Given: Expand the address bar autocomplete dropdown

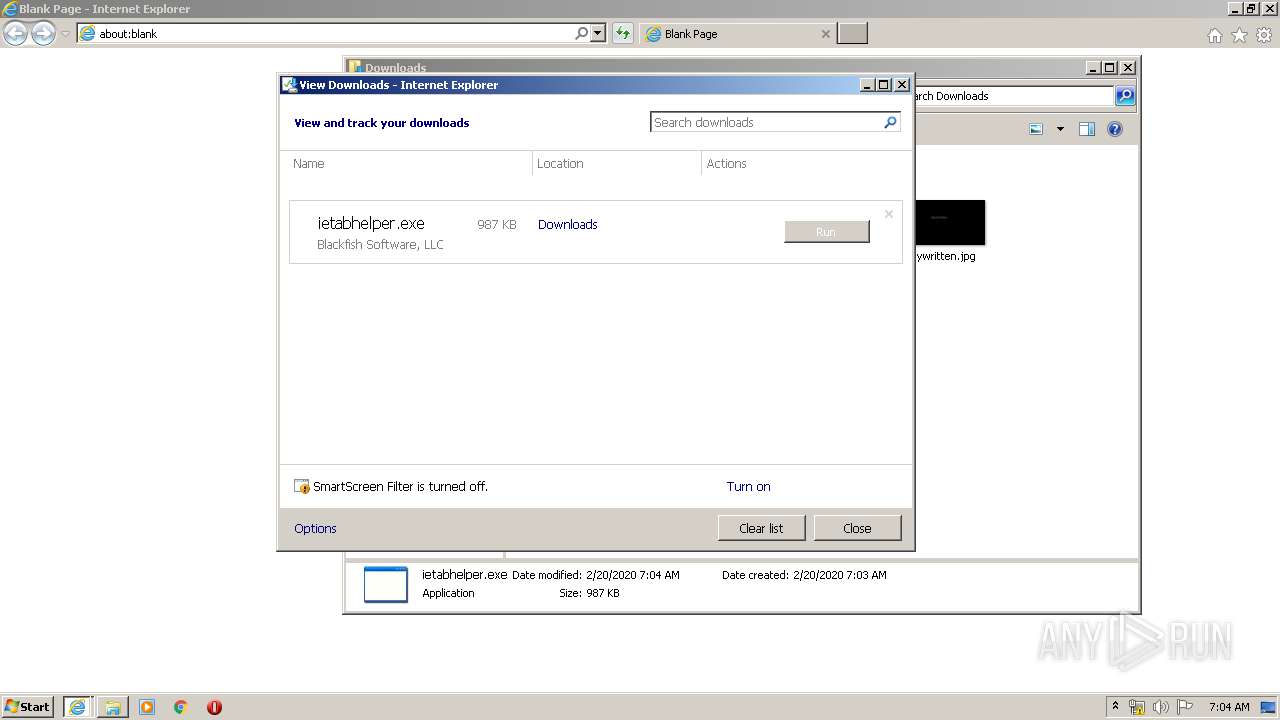Looking at the screenshot, I should point(598,34).
